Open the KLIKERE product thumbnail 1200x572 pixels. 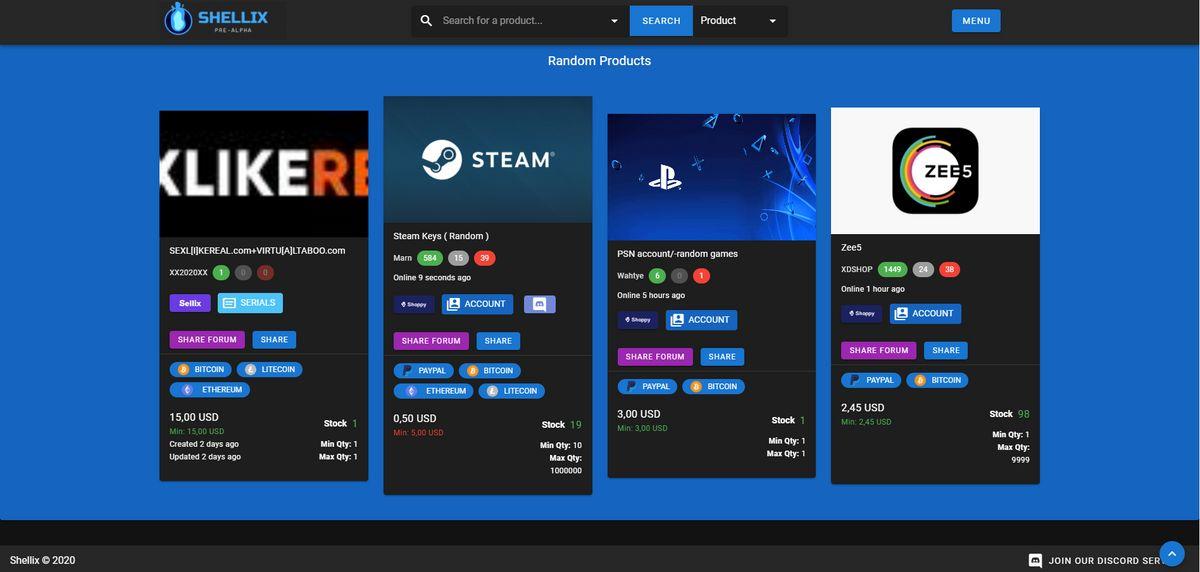[264, 173]
